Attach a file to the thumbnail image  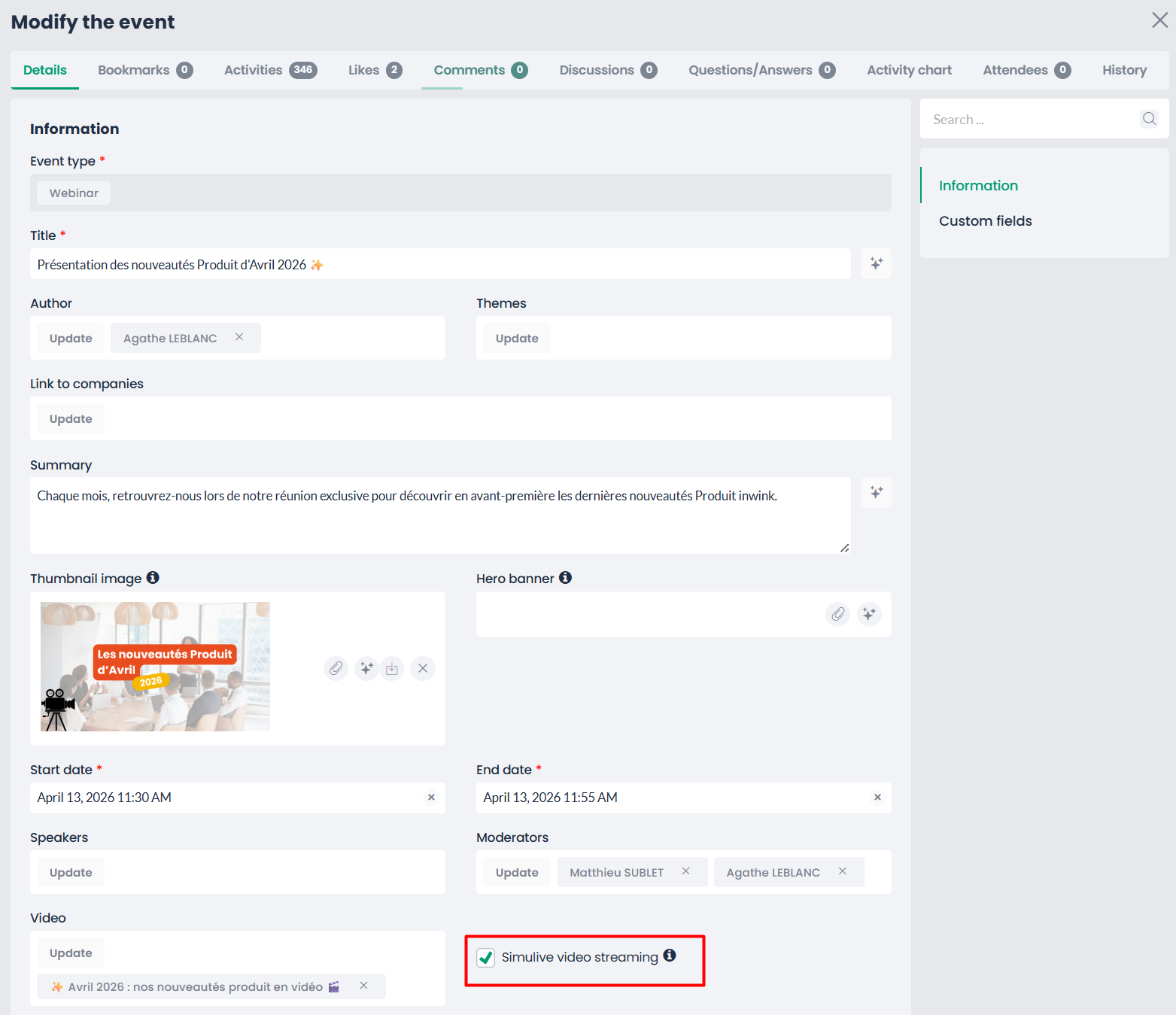pos(336,668)
